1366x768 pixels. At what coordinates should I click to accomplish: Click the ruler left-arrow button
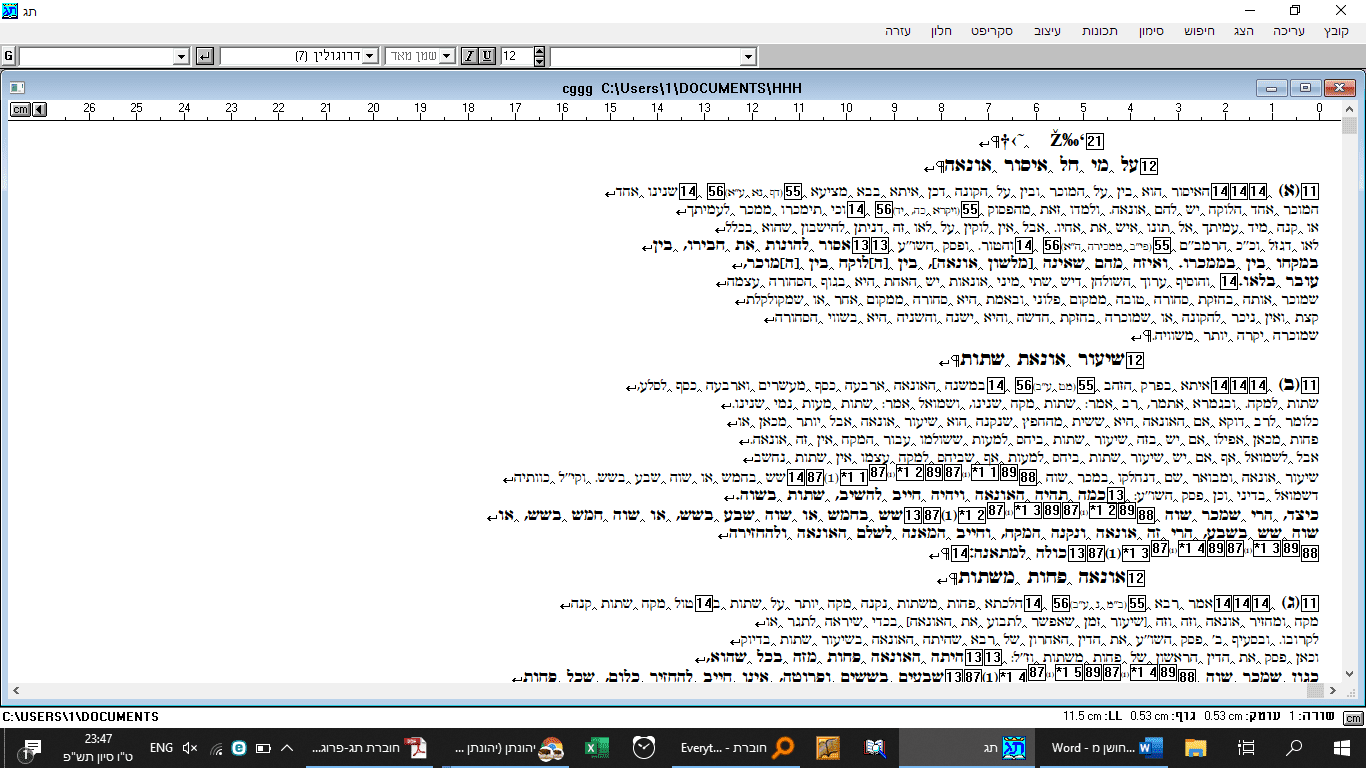pyautogui.click(x=40, y=109)
